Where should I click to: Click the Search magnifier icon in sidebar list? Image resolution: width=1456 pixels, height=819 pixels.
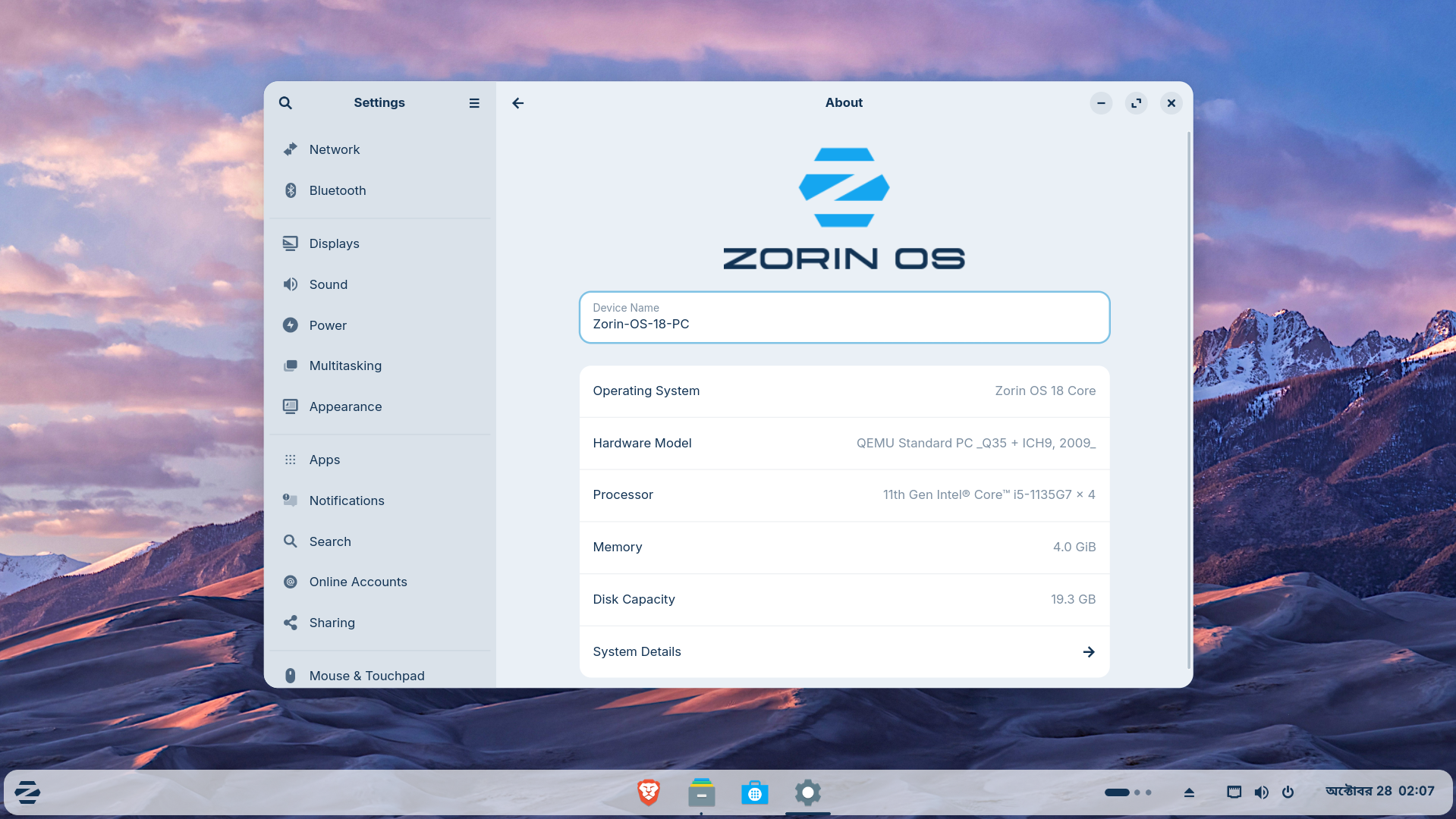point(291,541)
